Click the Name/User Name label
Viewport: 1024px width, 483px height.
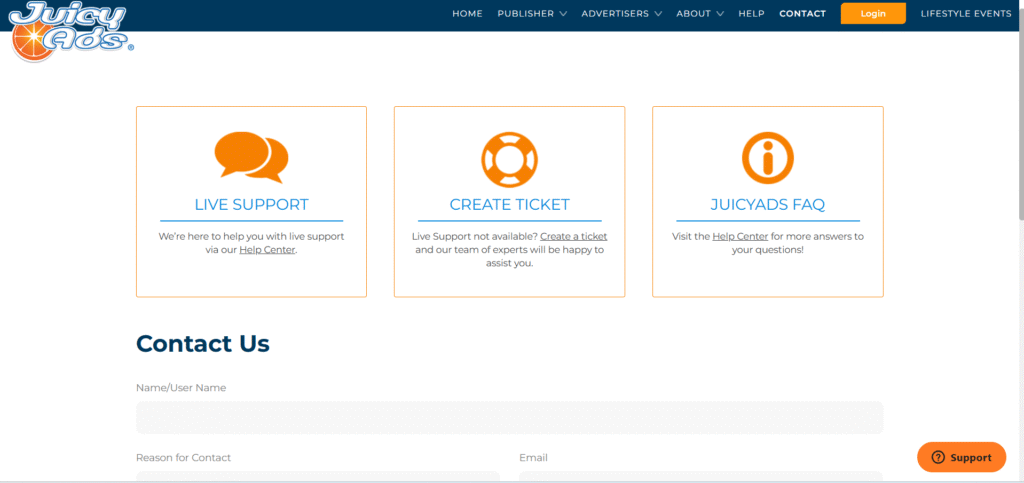181,388
